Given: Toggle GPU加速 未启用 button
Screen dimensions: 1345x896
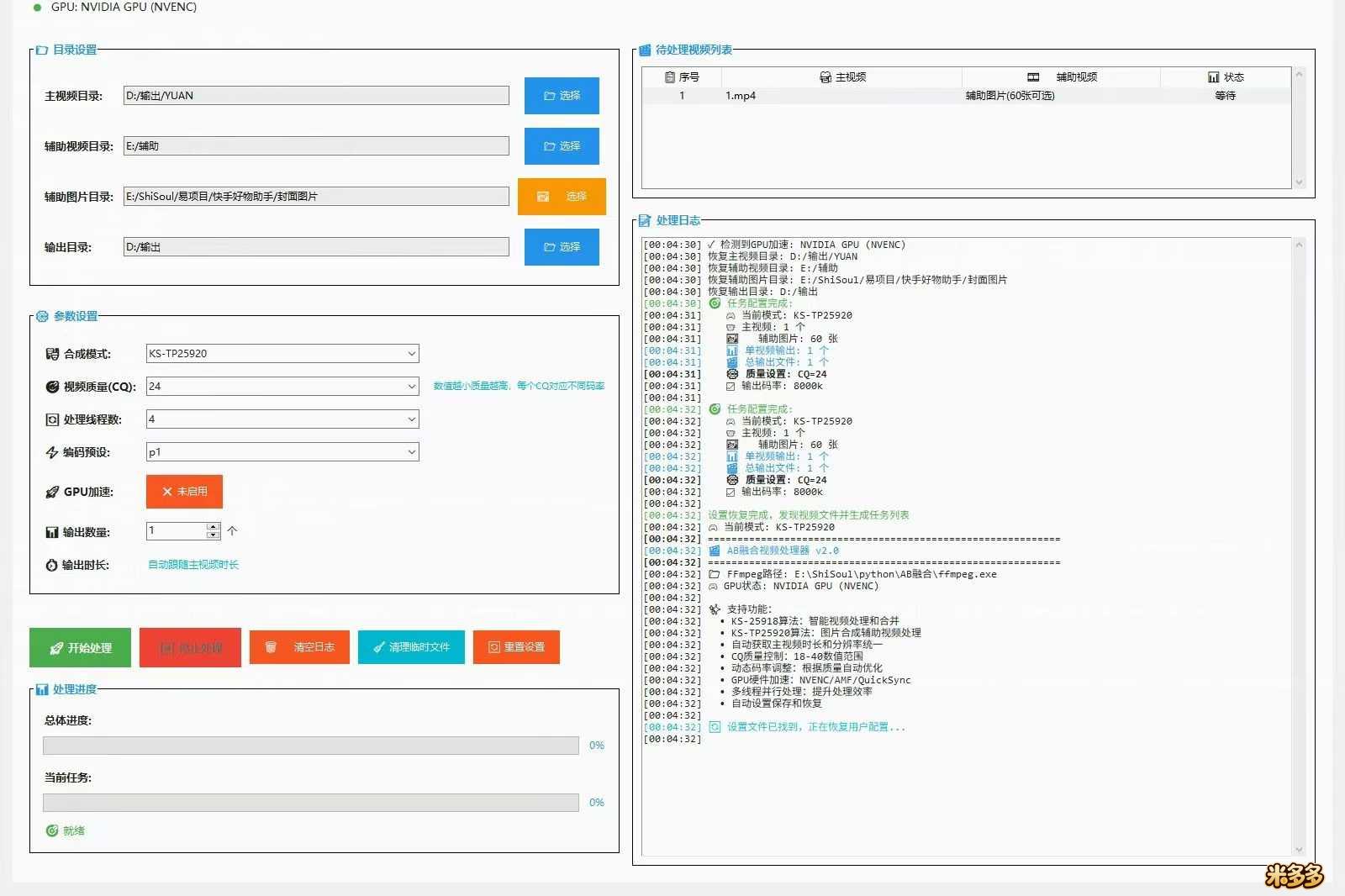Looking at the screenshot, I should point(184,492).
